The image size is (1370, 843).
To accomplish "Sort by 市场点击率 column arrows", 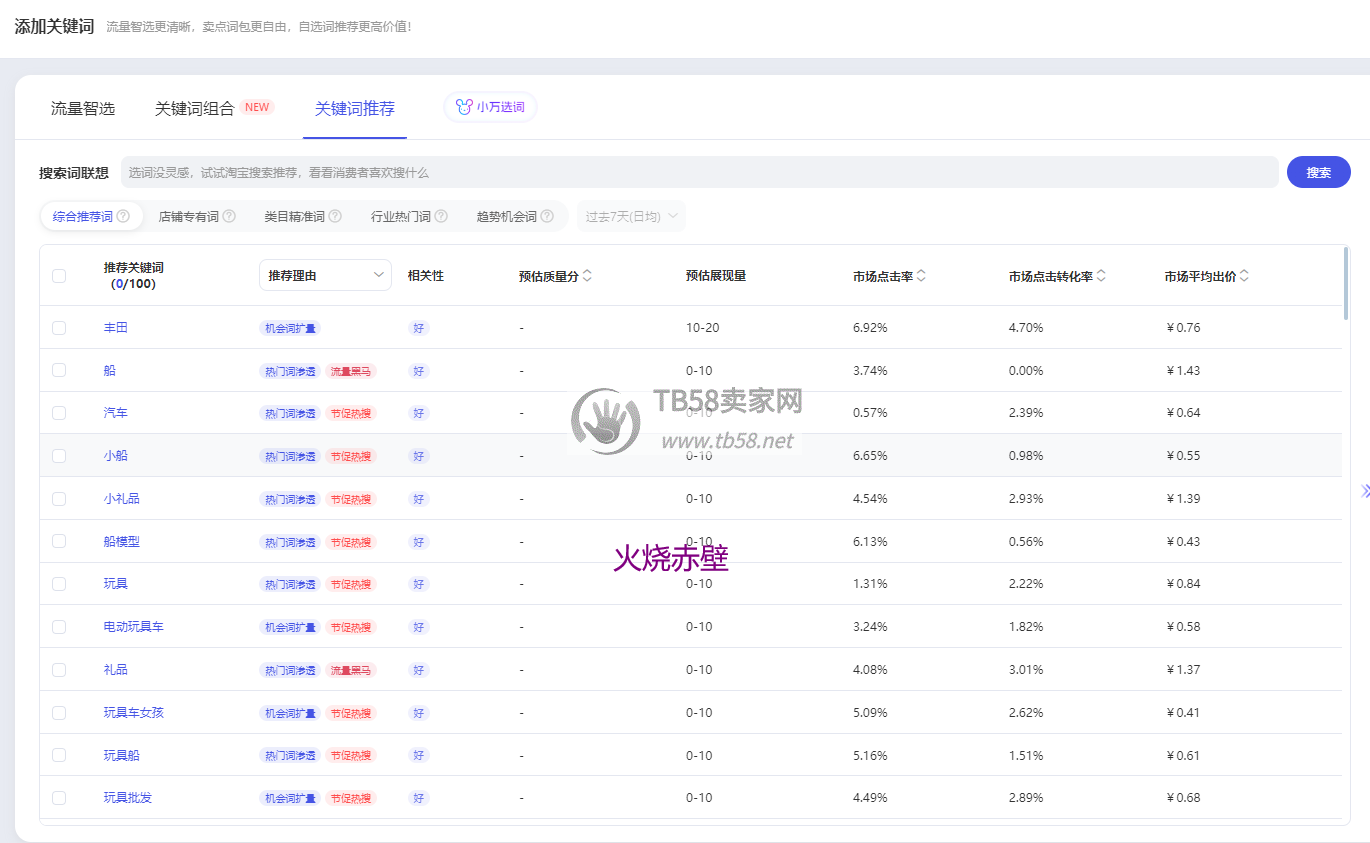I will coord(921,276).
